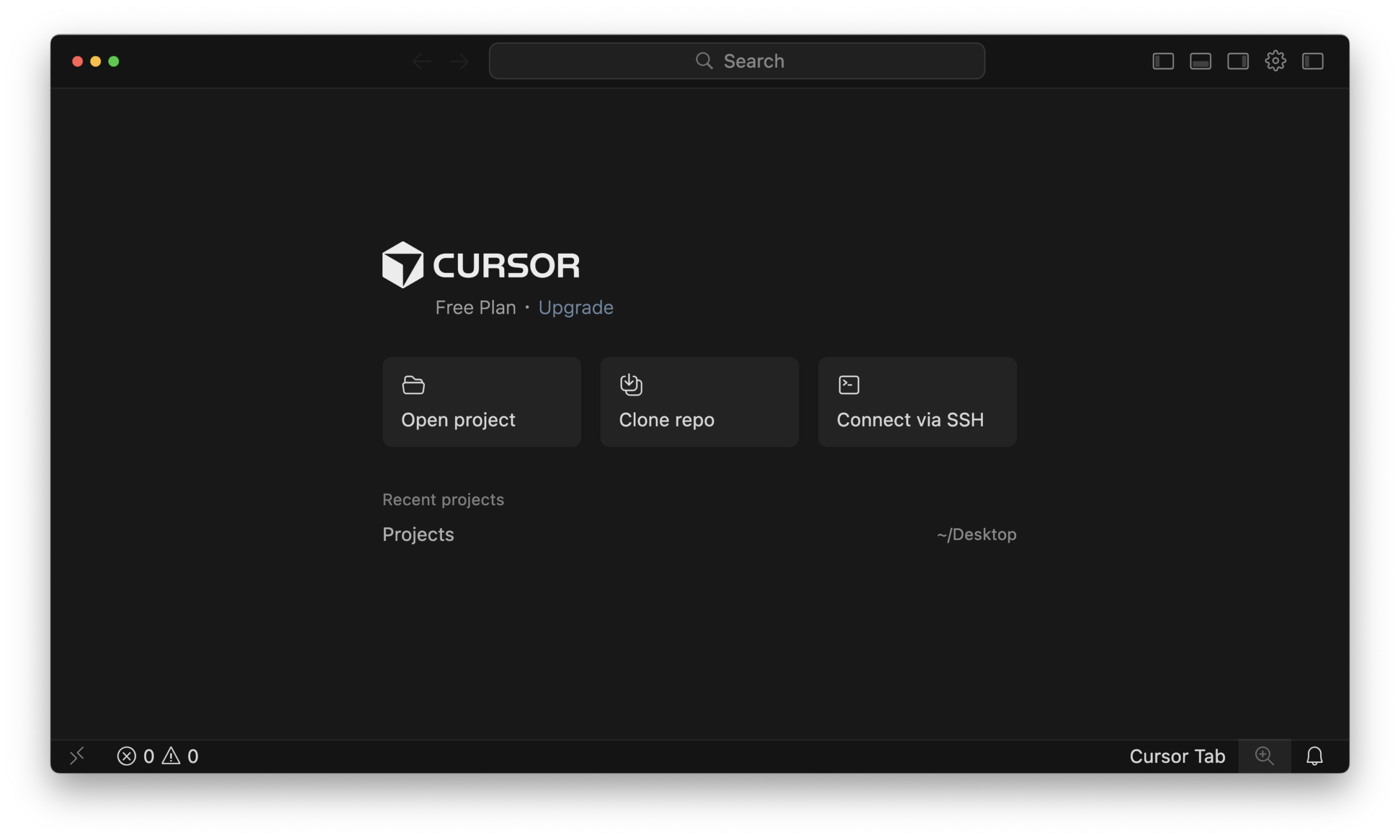The image size is (1400, 840).
Task: Click the back navigation arrow
Action: point(422,61)
